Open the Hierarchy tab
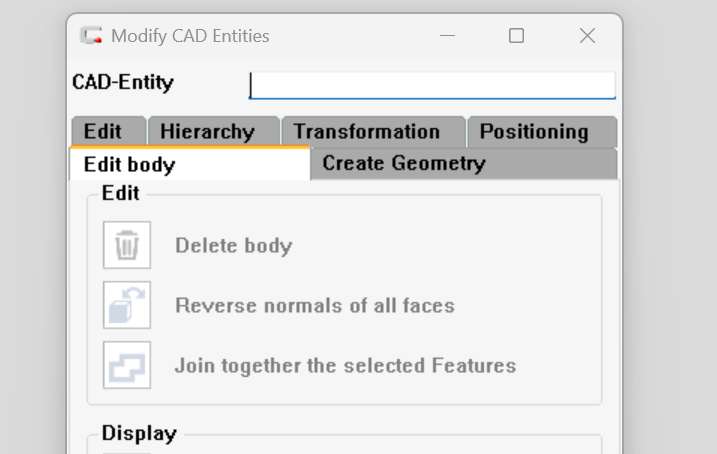 click(207, 132)
